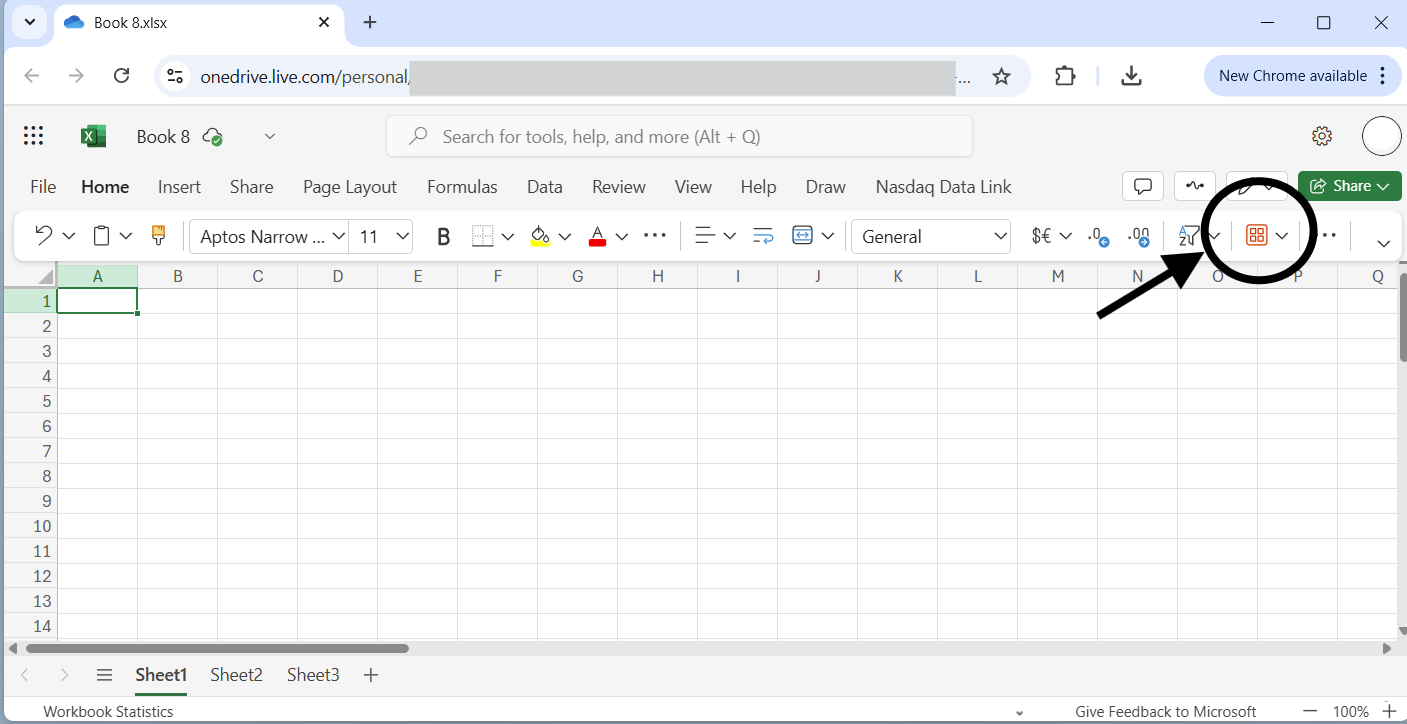Image resolution: width=1407 pixels, height=724 pixels.
Task: Open the General number format dropdown
Action: tap(931, 236)
